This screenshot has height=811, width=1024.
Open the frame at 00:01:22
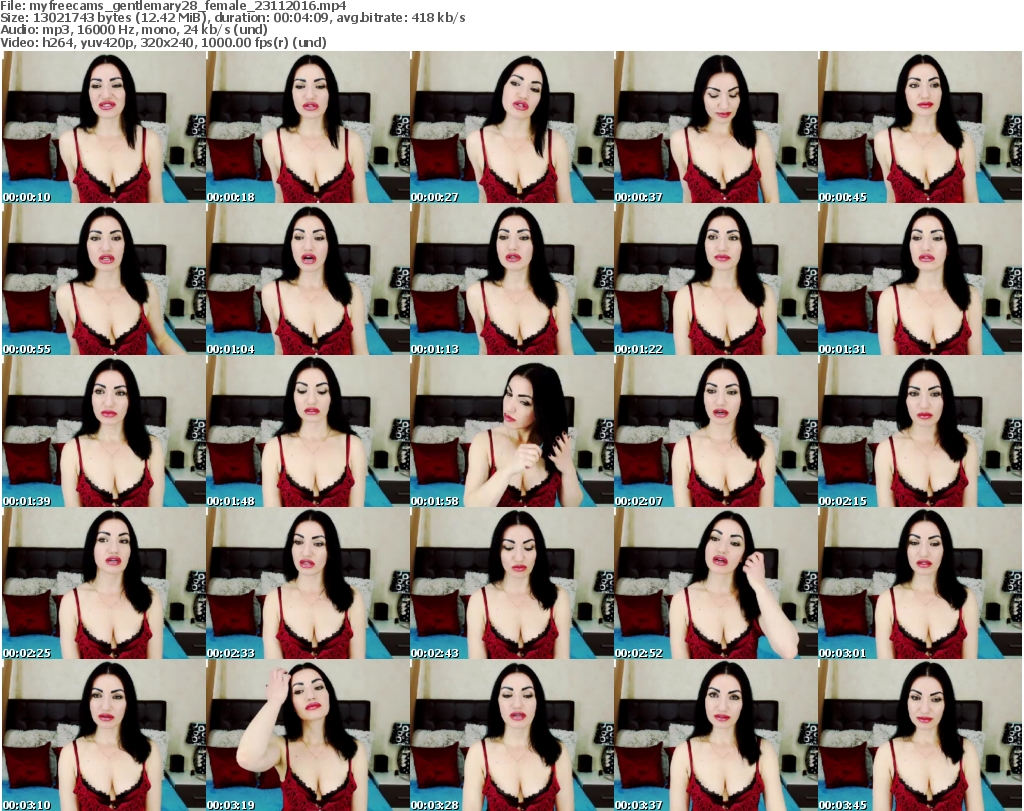point(716,279)
